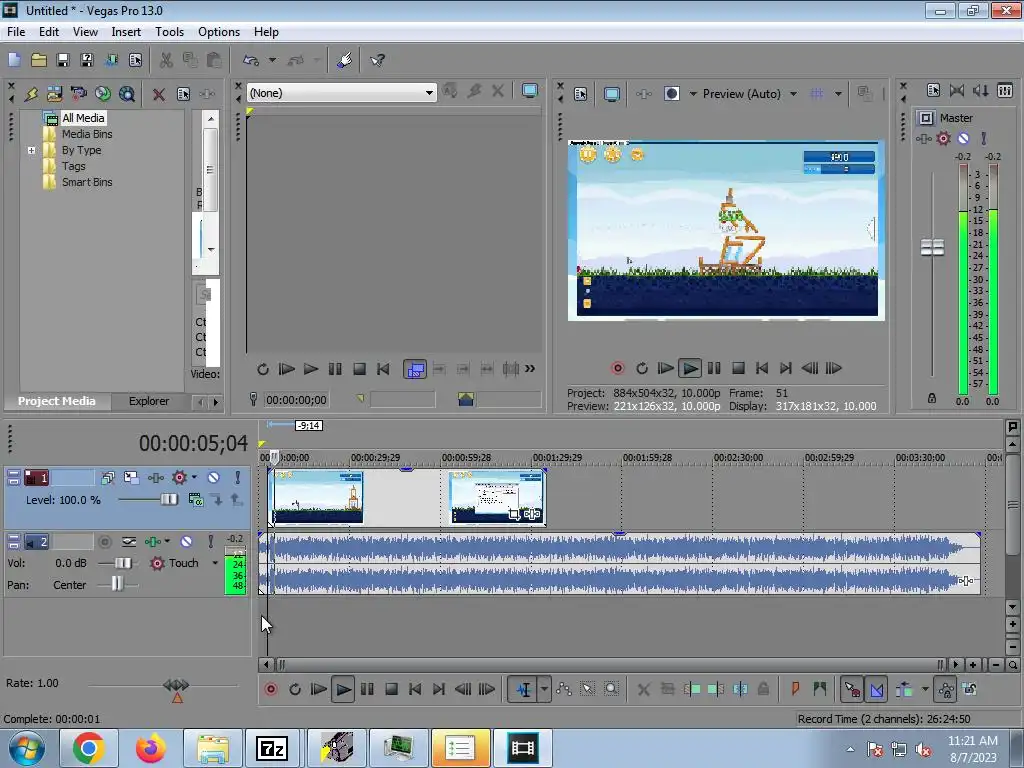Toggle the Auto Ripple icon in timeline toolbar
The image size is (1024, 768).
point(904,689)
